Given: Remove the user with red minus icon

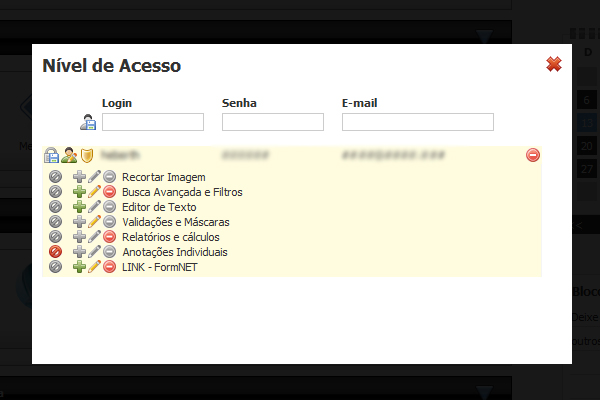Looking at the screenshot, I should (x=533, y=155).
